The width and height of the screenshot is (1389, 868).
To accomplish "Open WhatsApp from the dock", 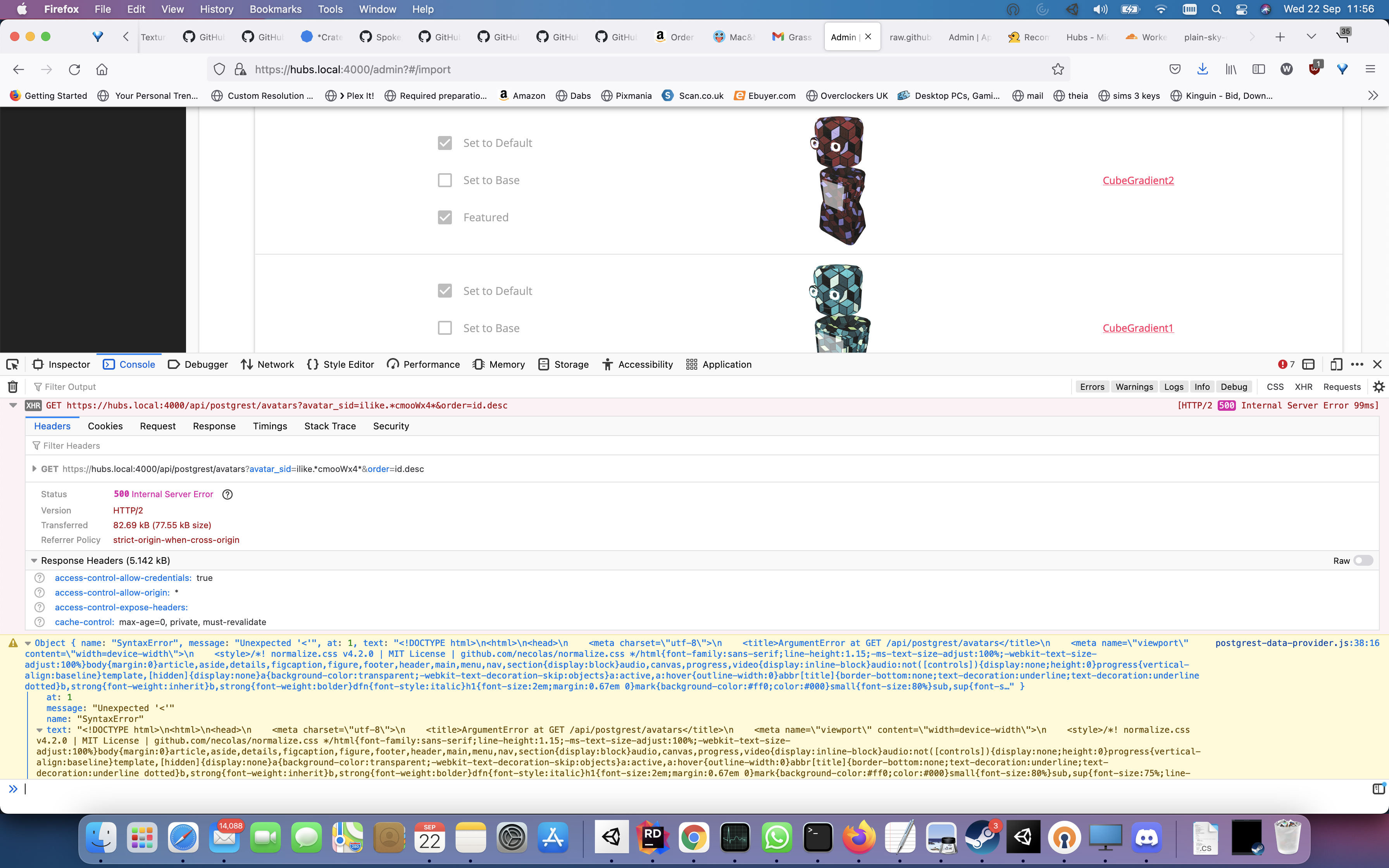I will tap(777, 838).
